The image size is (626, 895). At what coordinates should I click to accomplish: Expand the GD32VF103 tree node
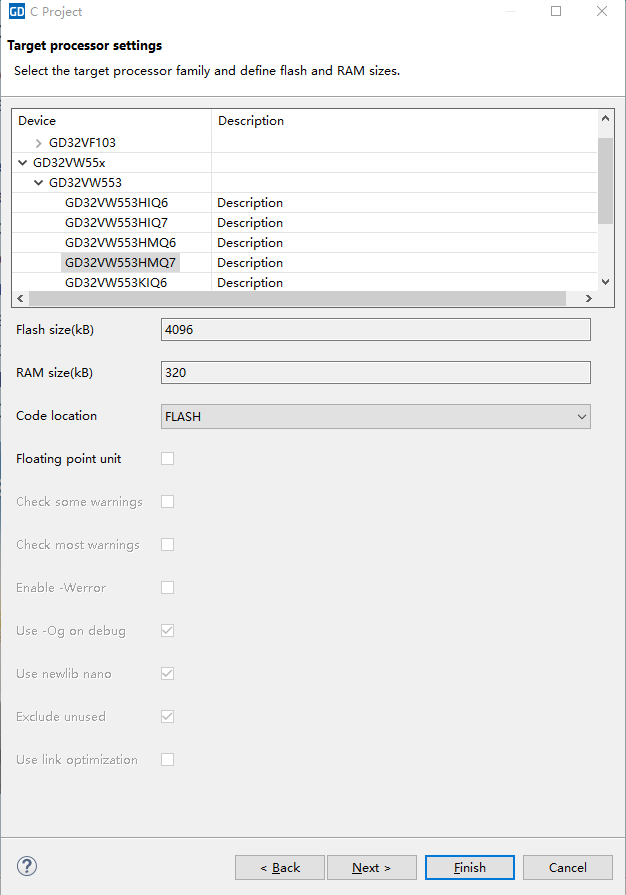(x=39, y=143)
